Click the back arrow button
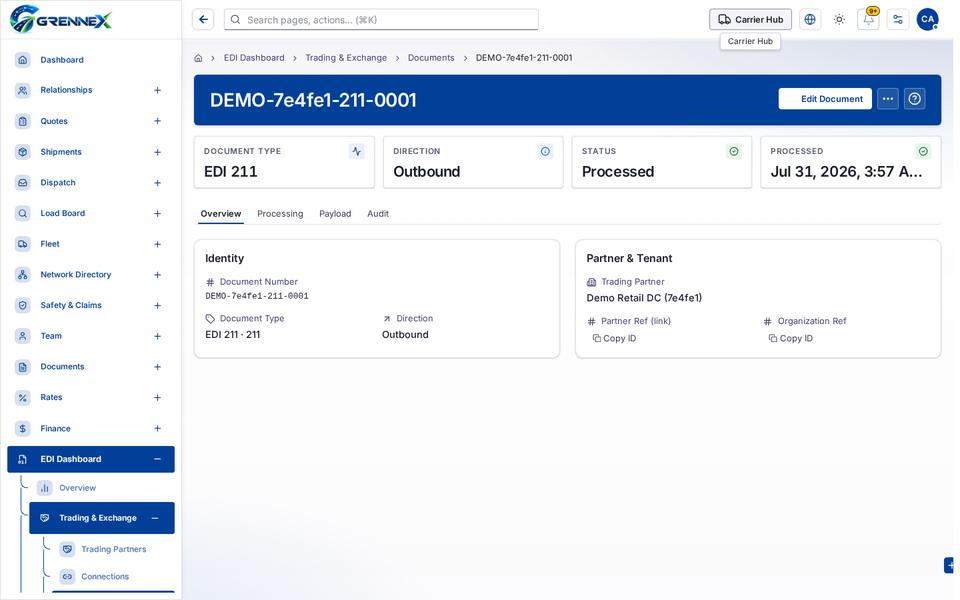960x600 pixels. [x=203, y=20]
